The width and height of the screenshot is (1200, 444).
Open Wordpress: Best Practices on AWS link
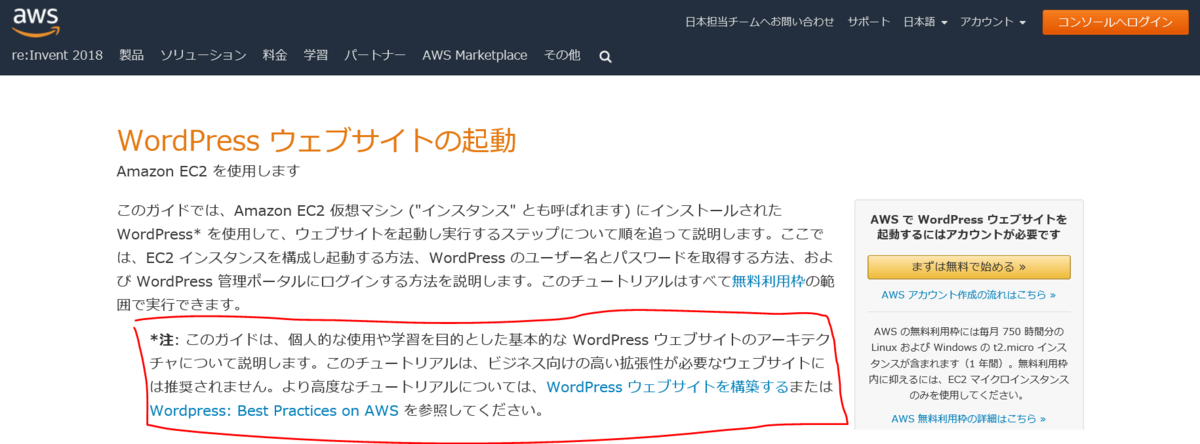pyautogui.click(x=275, y=410)
